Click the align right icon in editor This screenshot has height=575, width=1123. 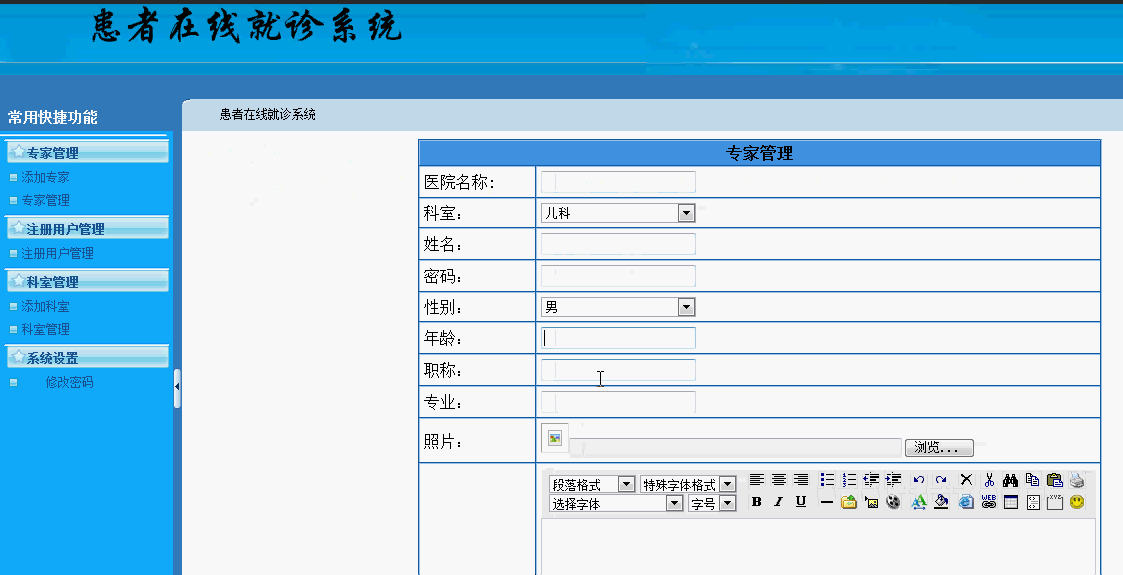pos(801,480)
